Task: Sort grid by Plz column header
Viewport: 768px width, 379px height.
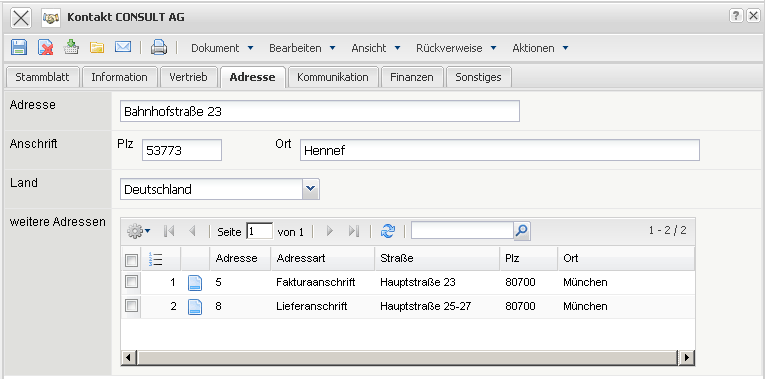Action: [529, 259]
